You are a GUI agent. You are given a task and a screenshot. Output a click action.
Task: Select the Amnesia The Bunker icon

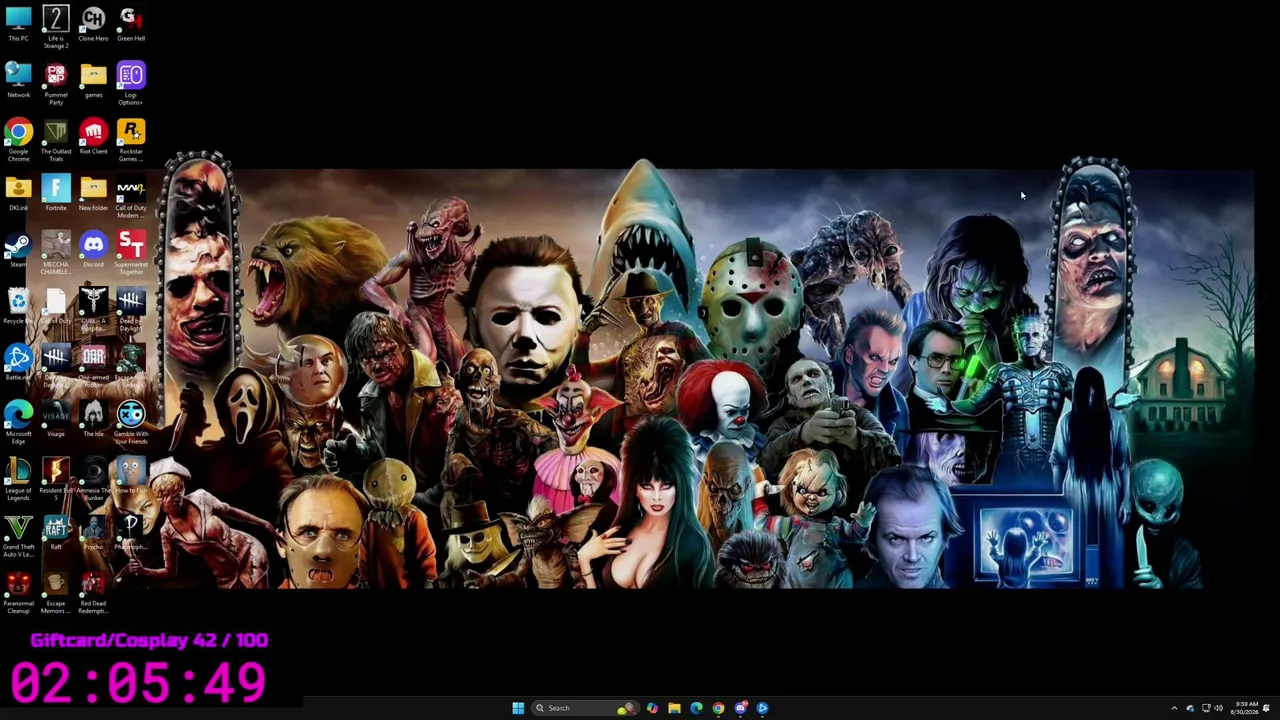tap(93, 479)
